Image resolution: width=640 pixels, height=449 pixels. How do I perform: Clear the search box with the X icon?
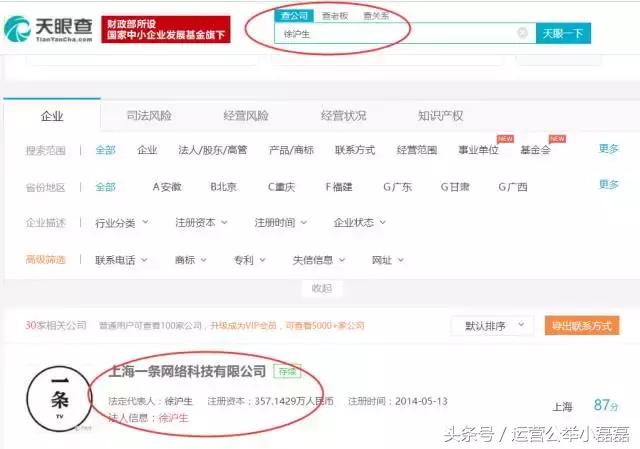[x=522, y=33]
